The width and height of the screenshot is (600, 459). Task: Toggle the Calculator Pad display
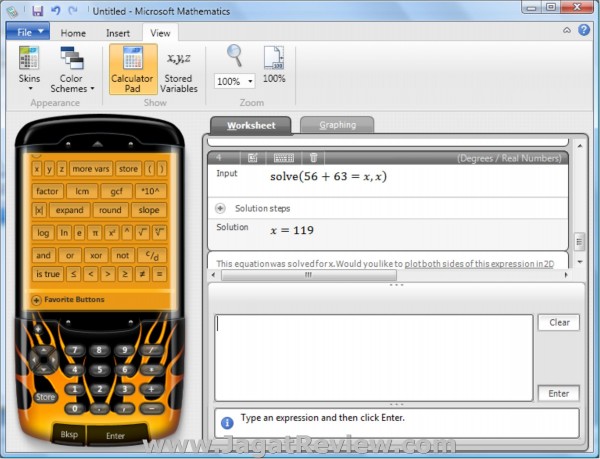tap(132, 69)
